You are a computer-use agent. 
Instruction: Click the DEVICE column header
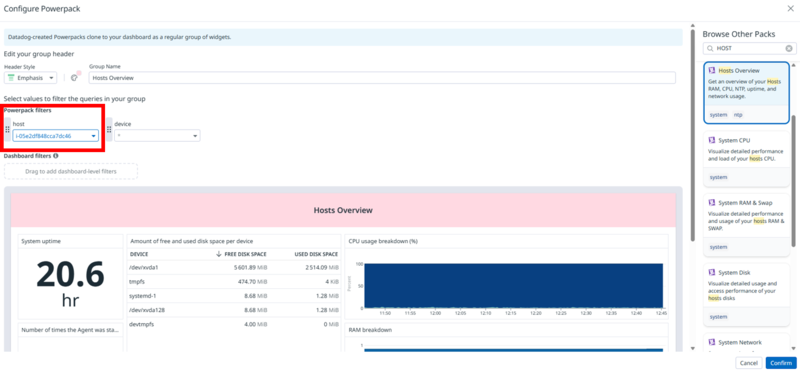click(x=139, y=254)
